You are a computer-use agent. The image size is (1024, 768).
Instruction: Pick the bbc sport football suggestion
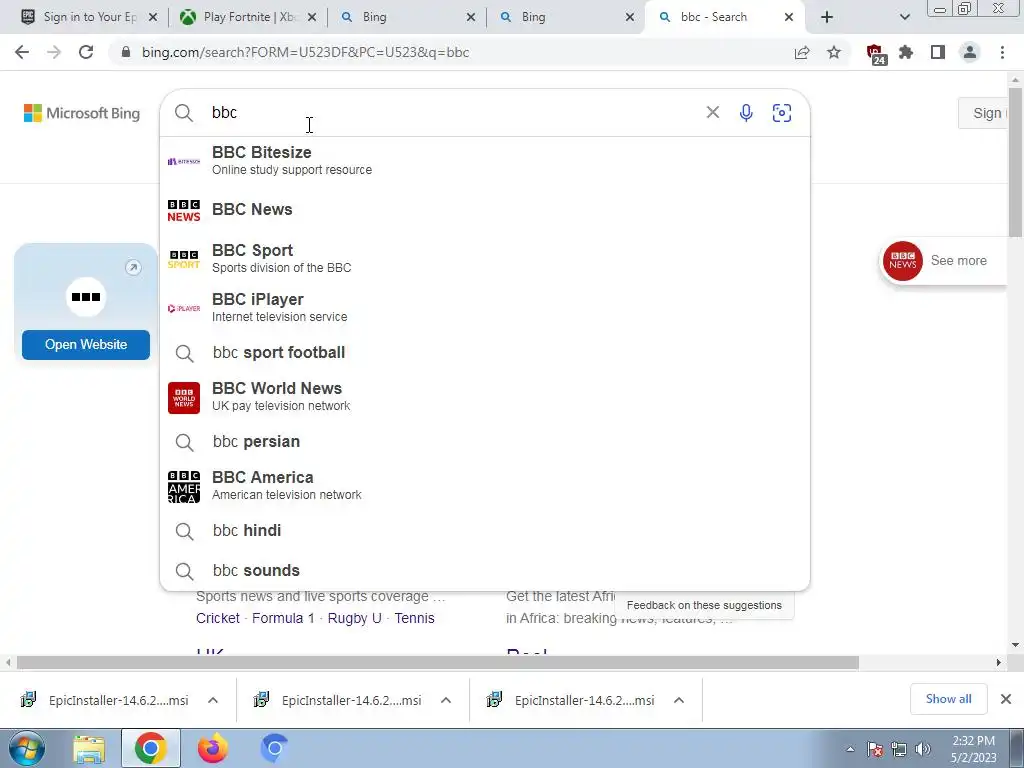485,353
